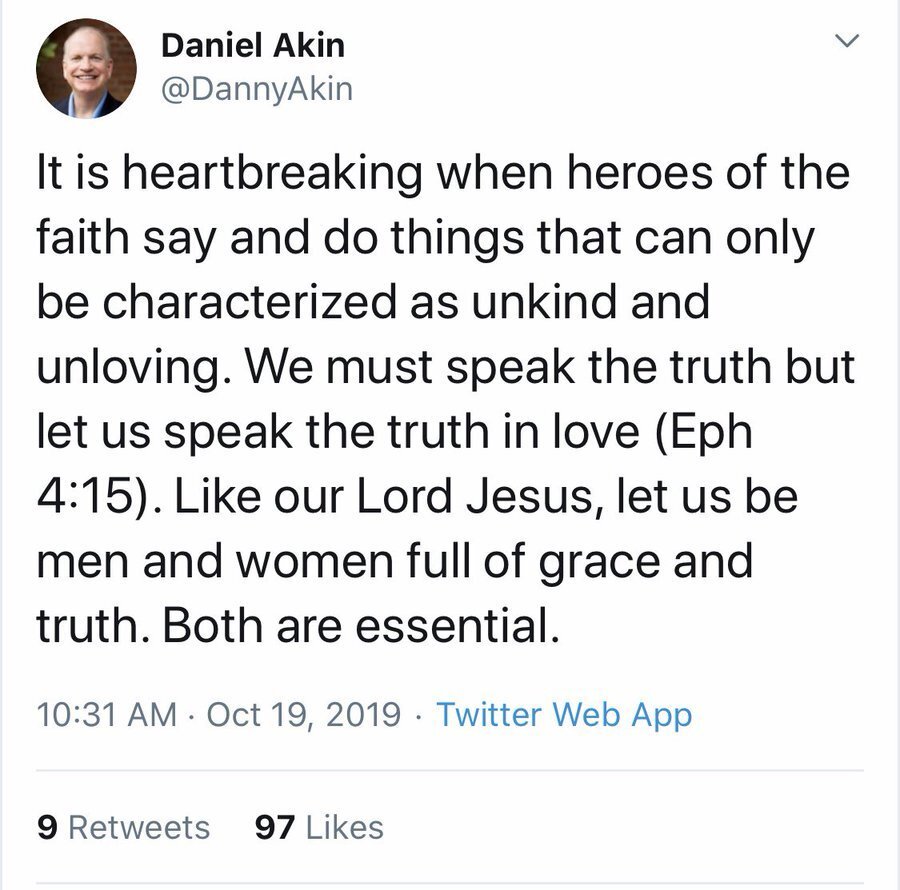Expand the tweet options chevron
Image resolution: width=900 pixels, height=890 pixels.
(x=846, y=41)
